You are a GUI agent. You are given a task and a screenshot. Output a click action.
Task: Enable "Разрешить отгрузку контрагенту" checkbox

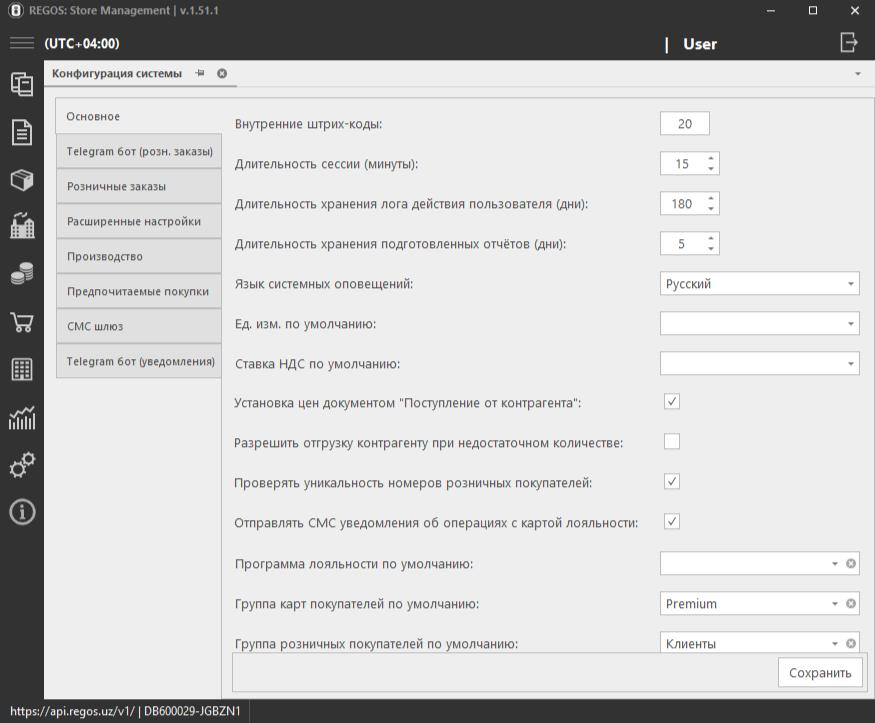coord(672,442)
